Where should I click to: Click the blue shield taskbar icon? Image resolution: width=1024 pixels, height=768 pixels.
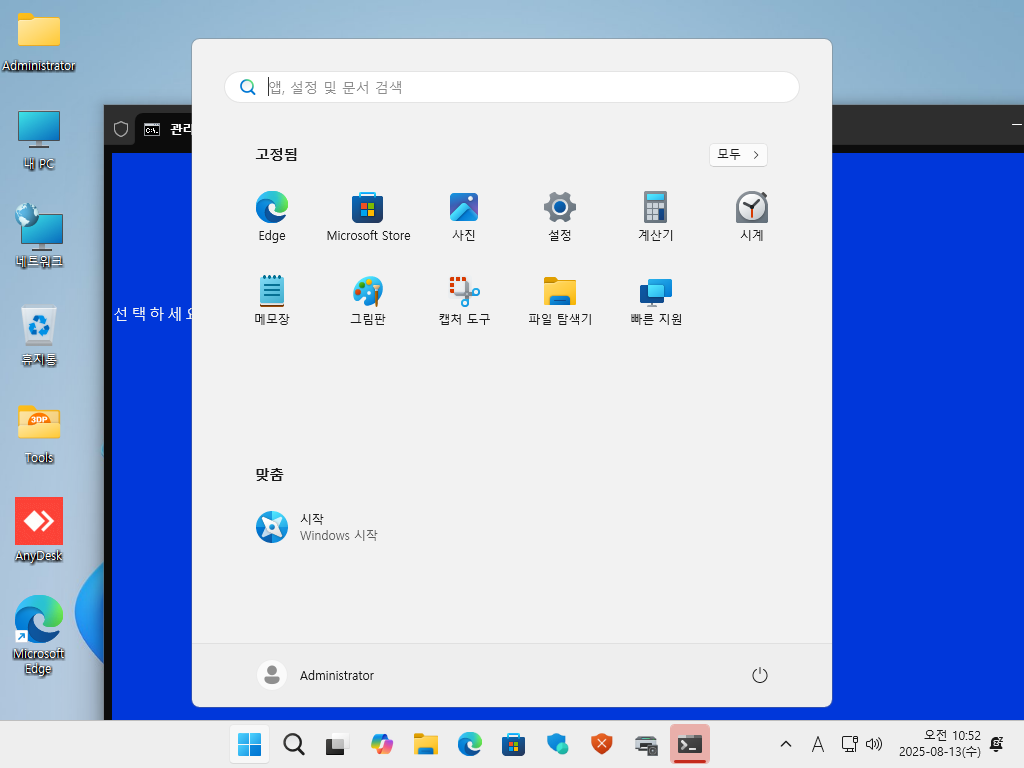pyautogui.click(x=558, y=744)
